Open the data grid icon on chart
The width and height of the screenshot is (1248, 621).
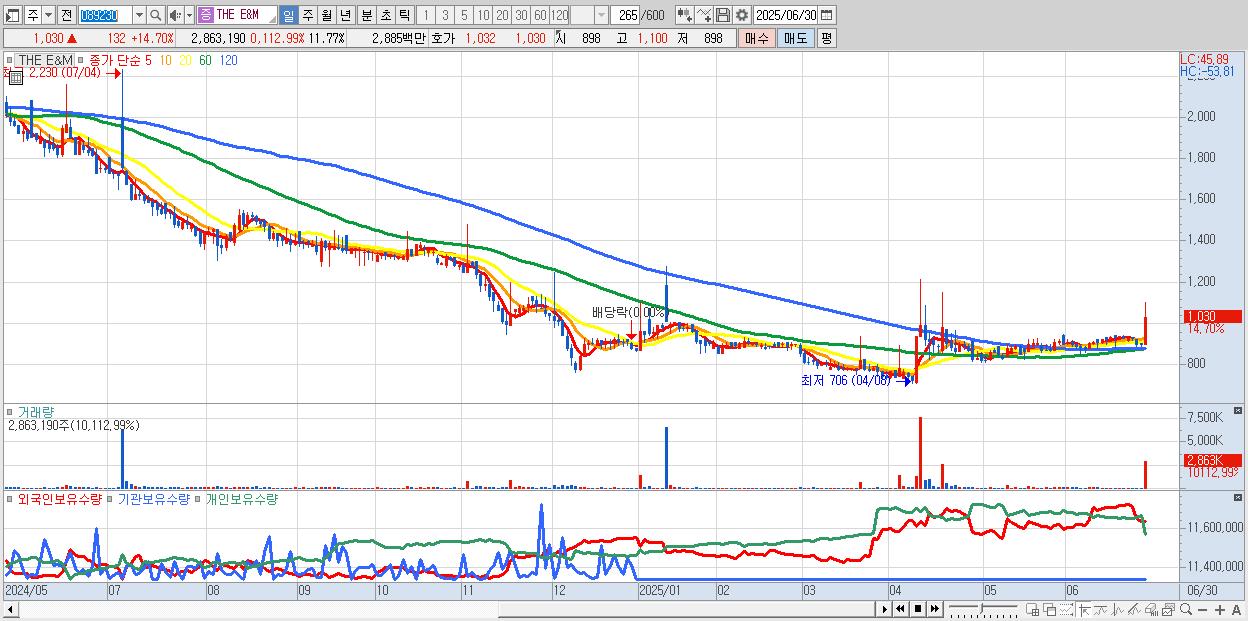pos(16,77)
